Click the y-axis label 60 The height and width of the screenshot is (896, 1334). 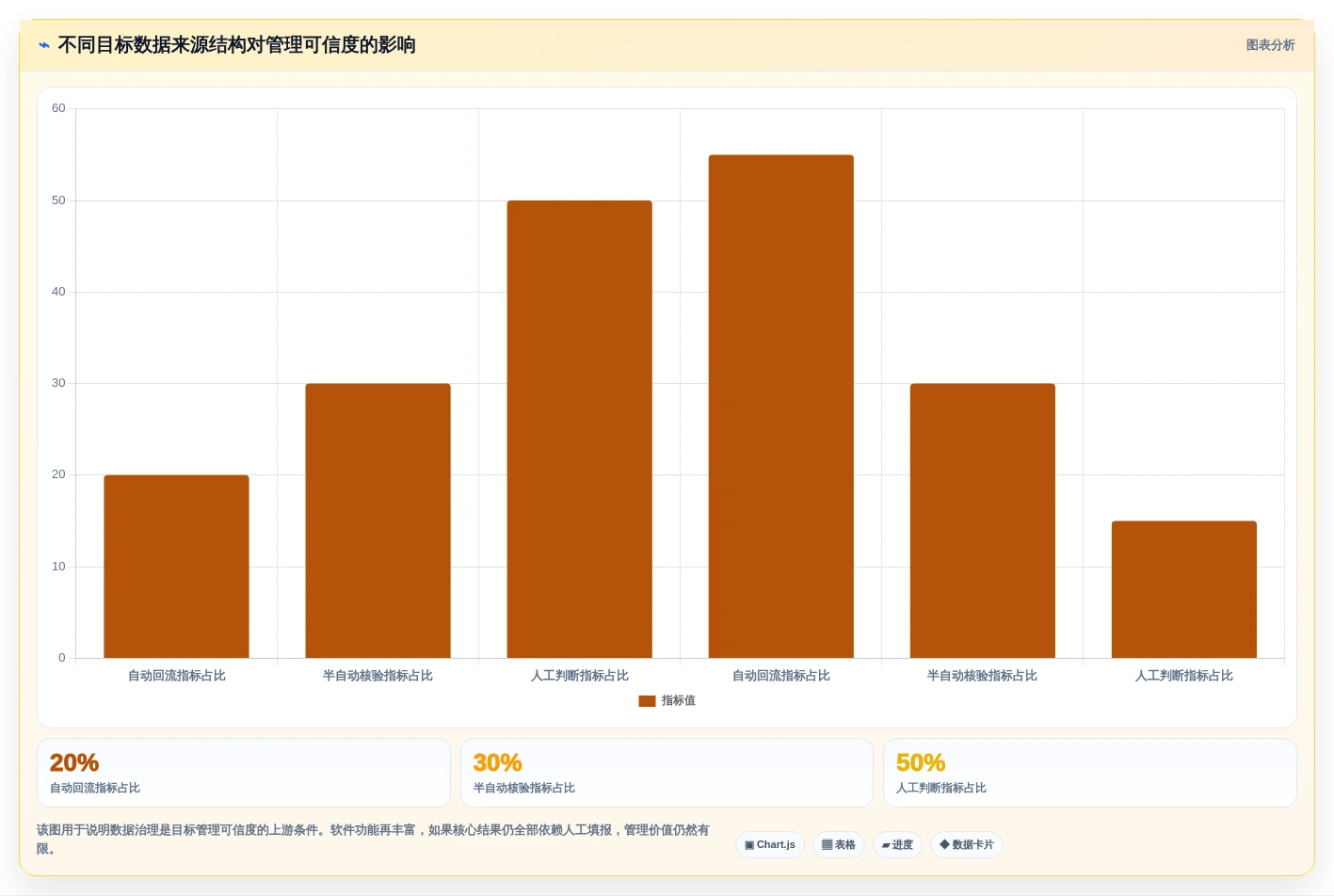(x=58, y=108)
